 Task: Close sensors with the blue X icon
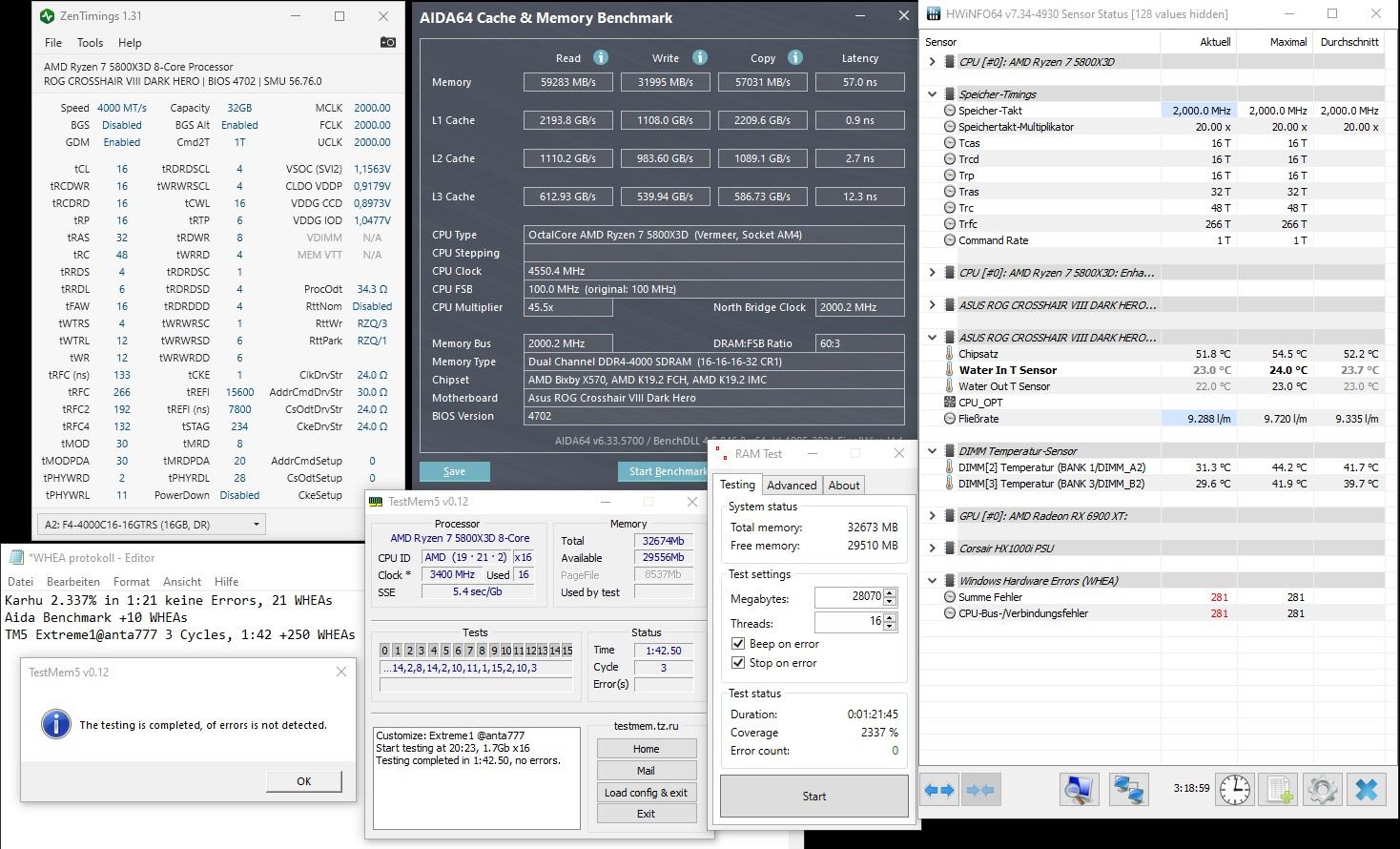[1366, 790]
